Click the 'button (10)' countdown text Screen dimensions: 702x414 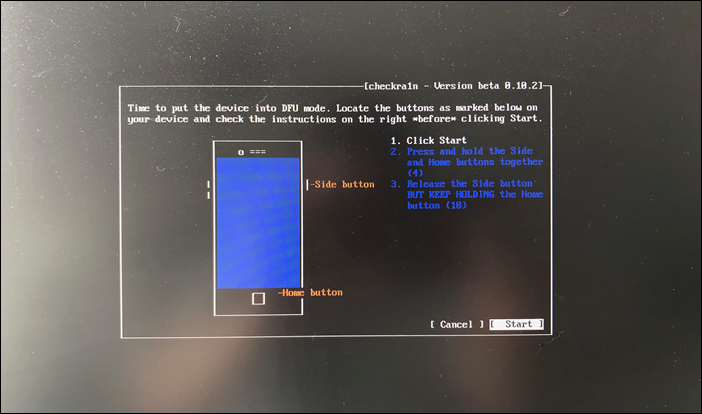[x=437, y=205]
